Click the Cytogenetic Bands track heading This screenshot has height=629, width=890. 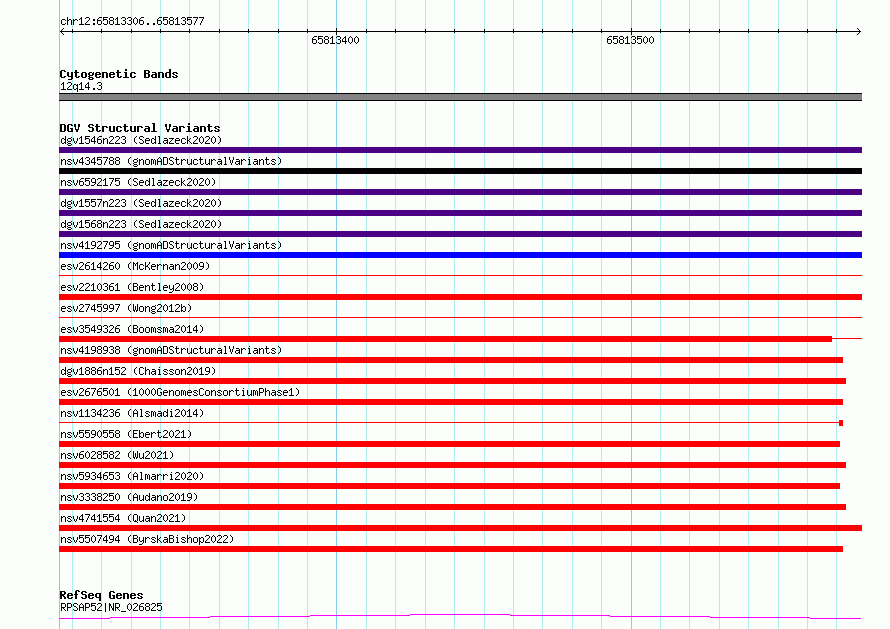pyautogui.click(x=119, y=74)
